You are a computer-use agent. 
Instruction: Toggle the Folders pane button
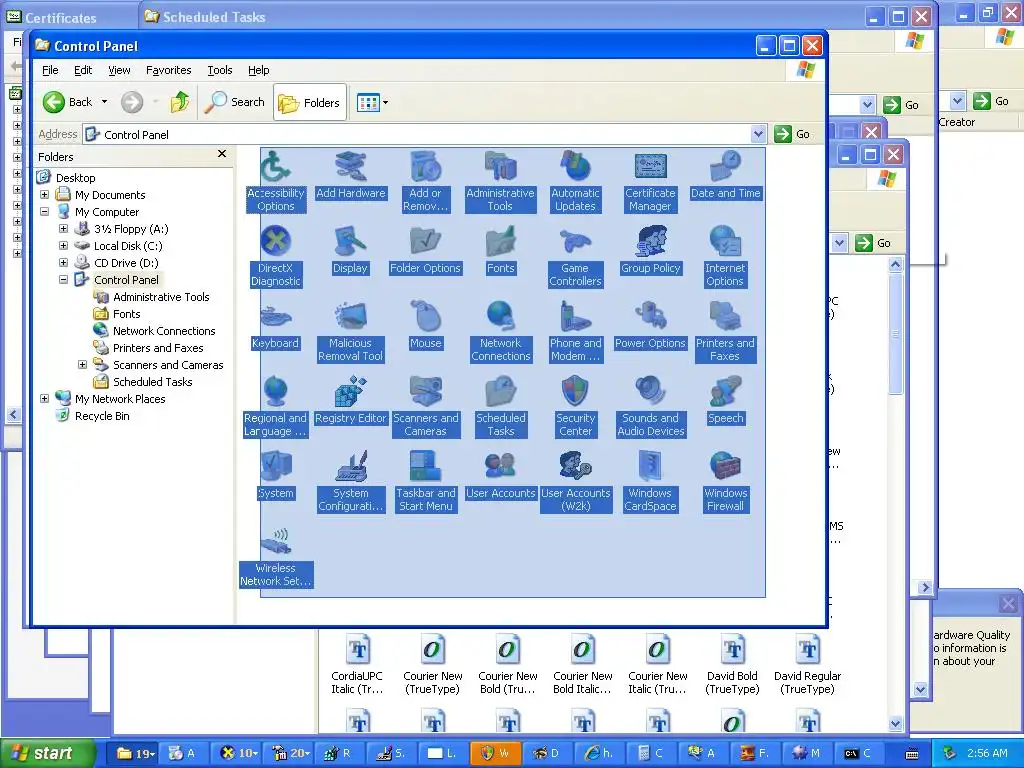[x=310, y=103]
